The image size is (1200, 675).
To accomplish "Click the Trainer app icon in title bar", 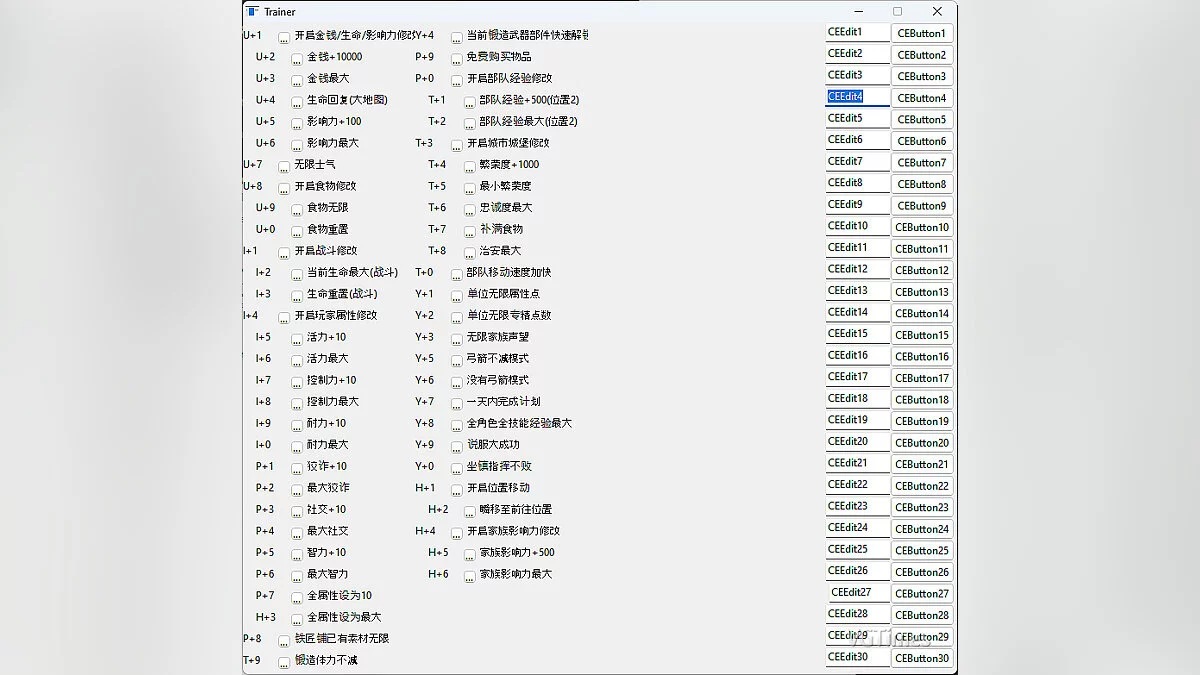I will click(253, 12).
